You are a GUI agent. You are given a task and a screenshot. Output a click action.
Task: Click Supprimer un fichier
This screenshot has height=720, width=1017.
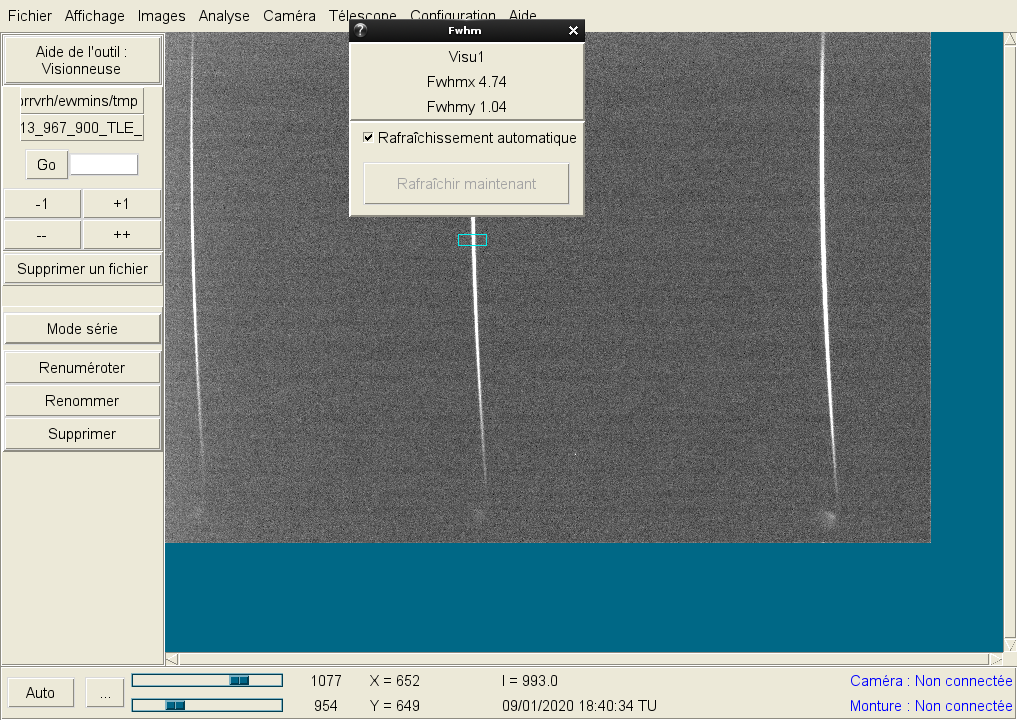[x=82, y=268]
